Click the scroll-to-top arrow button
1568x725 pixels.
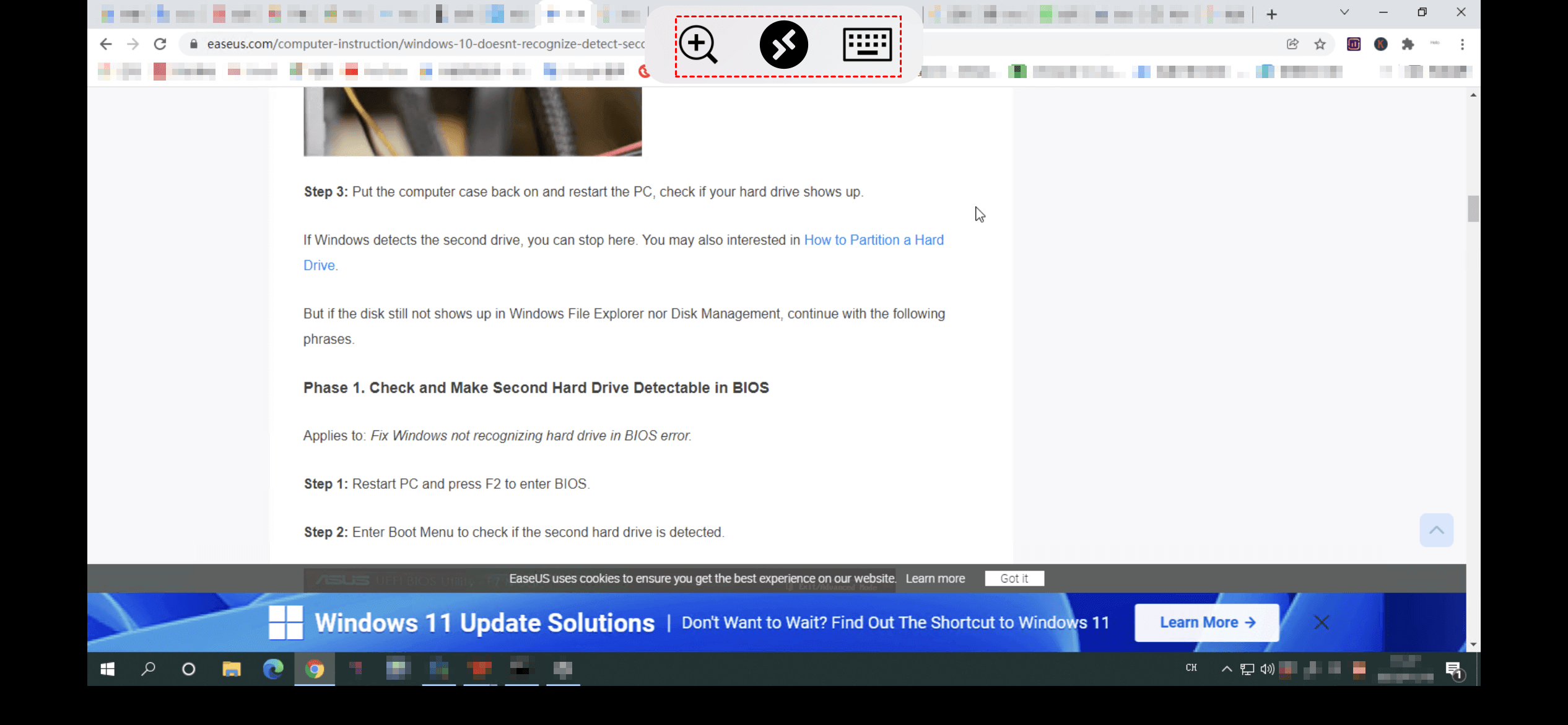[x=1436, y=530]
